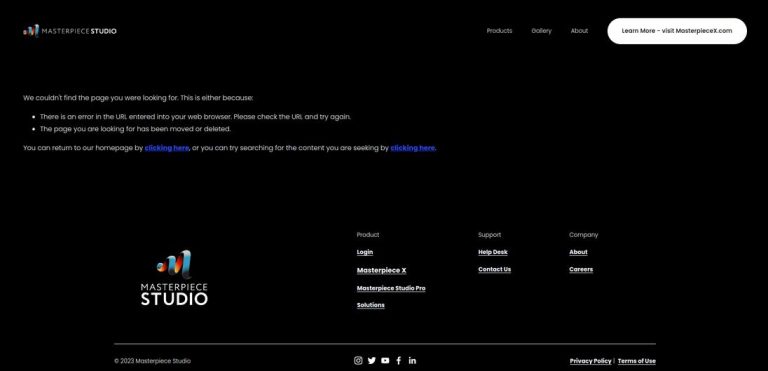This screenshot has height=371, width=768.
Task: Click the 'We couldn't find the page' message
Action: point(138,98)
